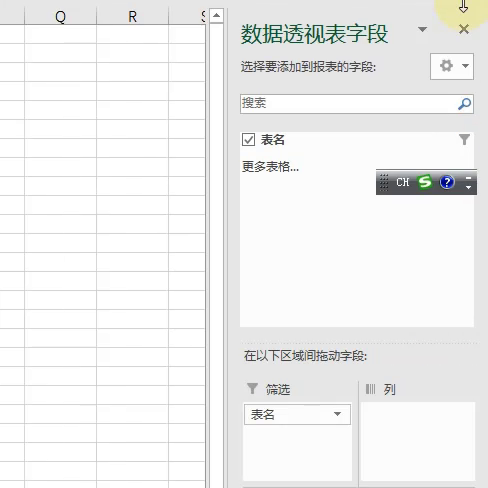Open the 更多表格... link

tap(270, 166)
